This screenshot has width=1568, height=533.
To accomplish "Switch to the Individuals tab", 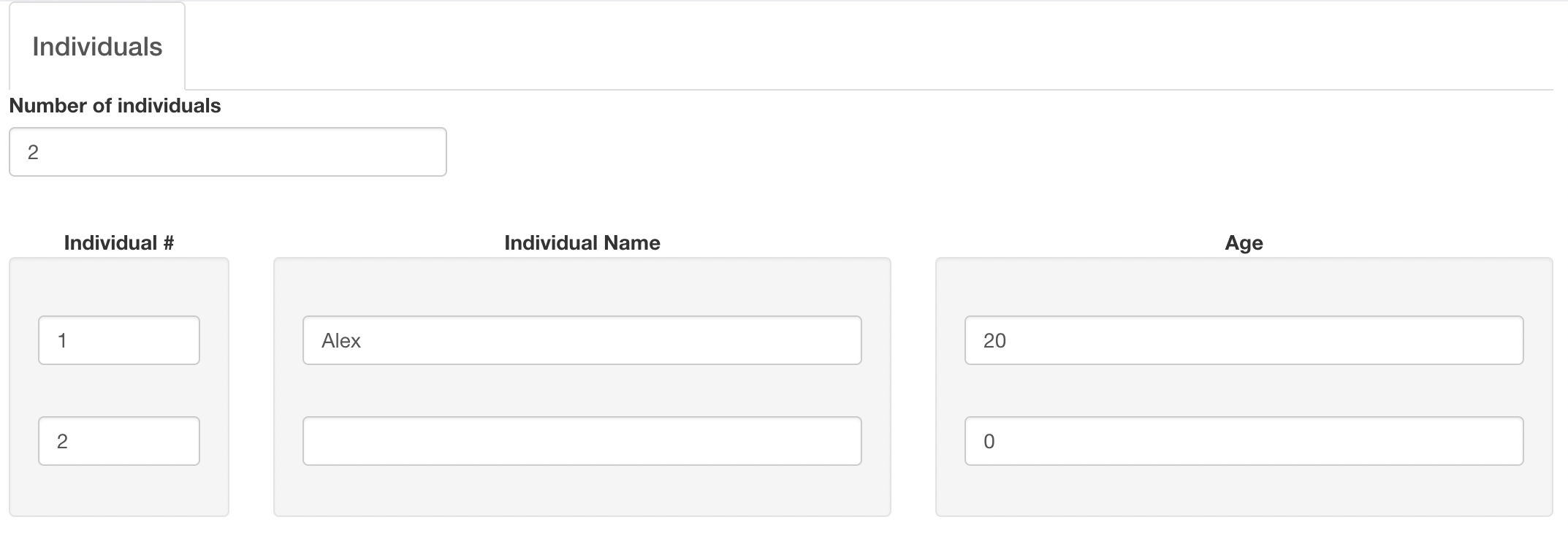I will [x=97, y=47].
